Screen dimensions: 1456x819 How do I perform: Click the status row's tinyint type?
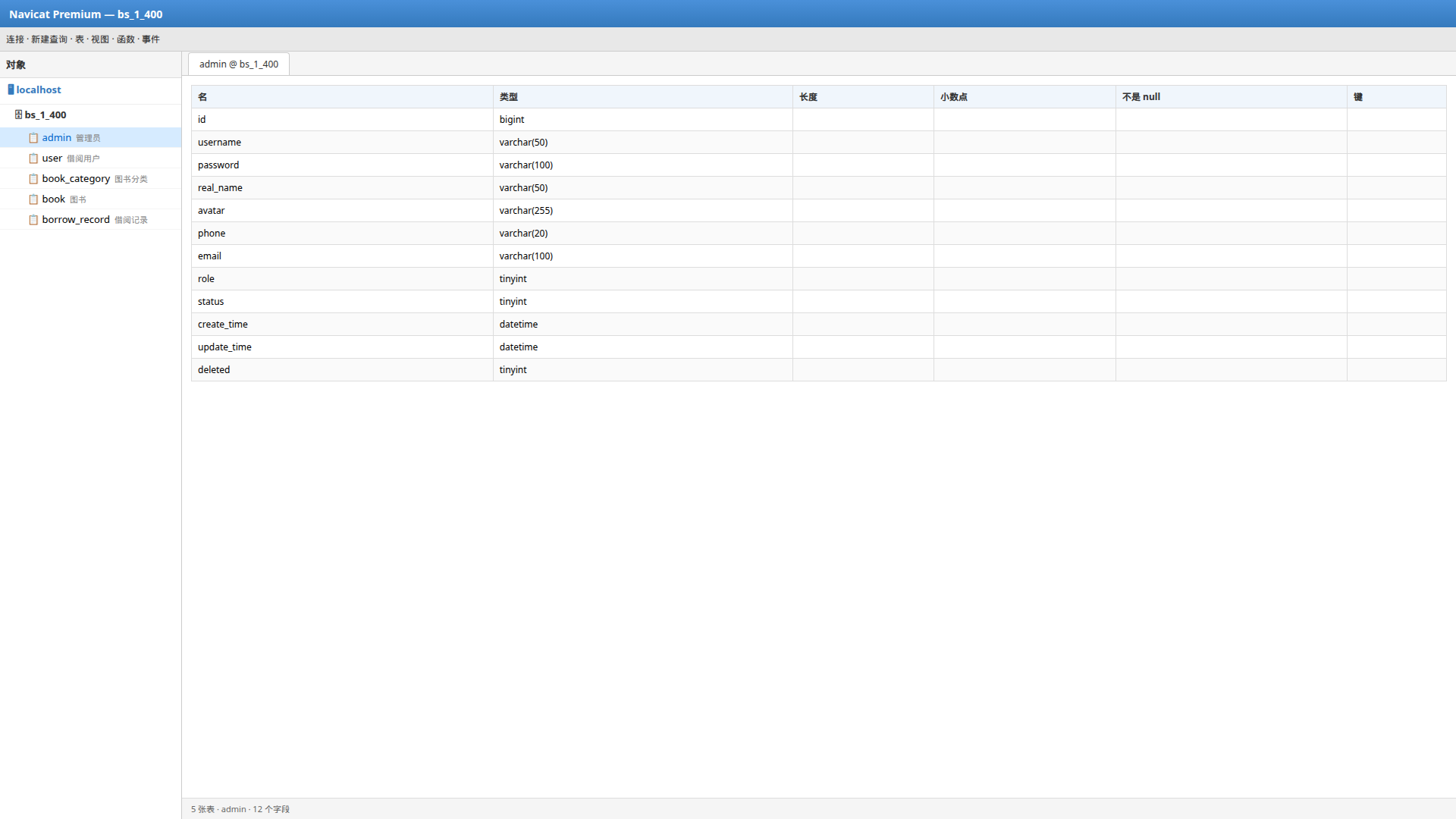(643, 302)
